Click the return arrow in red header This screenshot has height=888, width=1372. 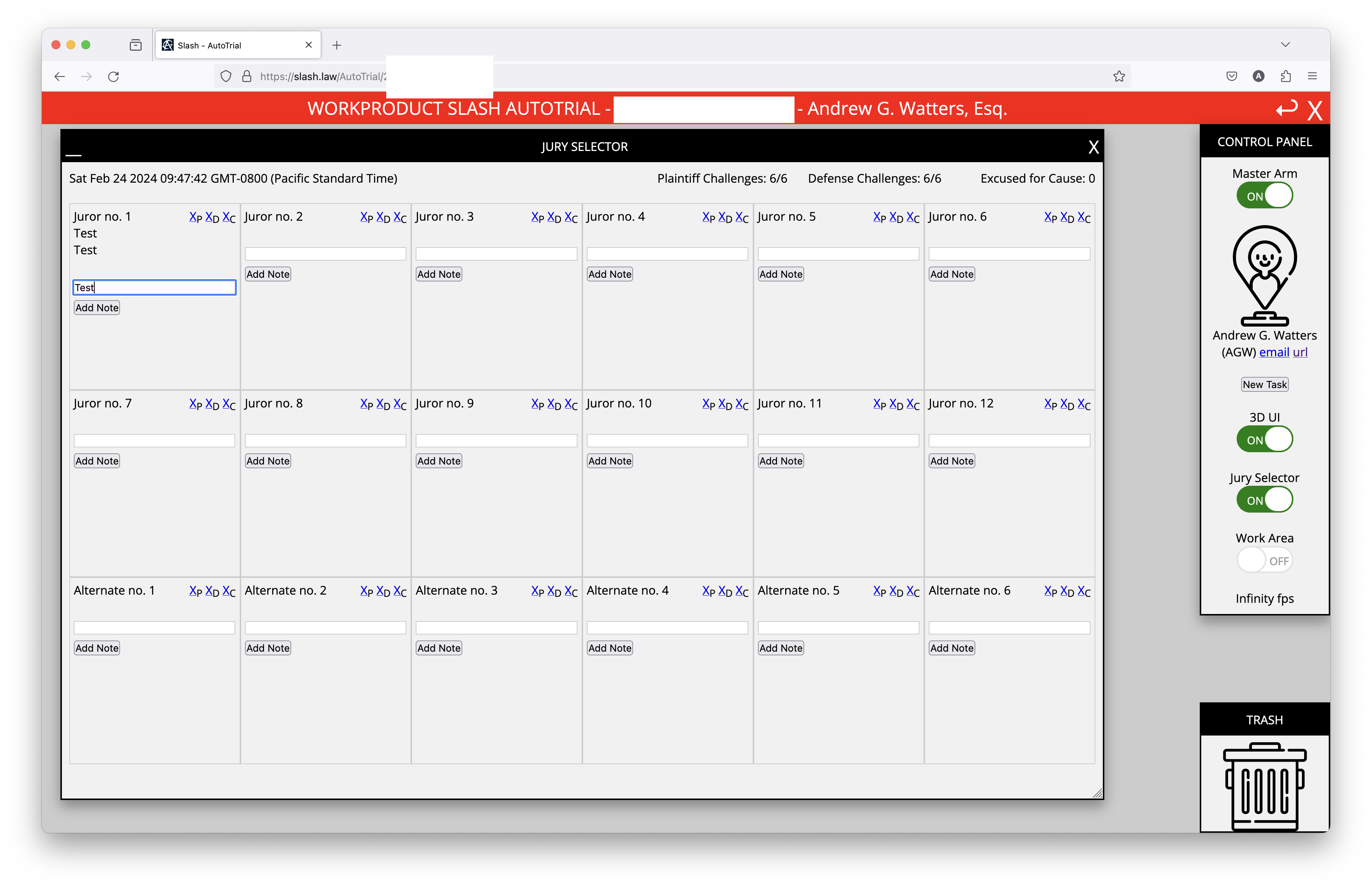(x=1286, y=108)
